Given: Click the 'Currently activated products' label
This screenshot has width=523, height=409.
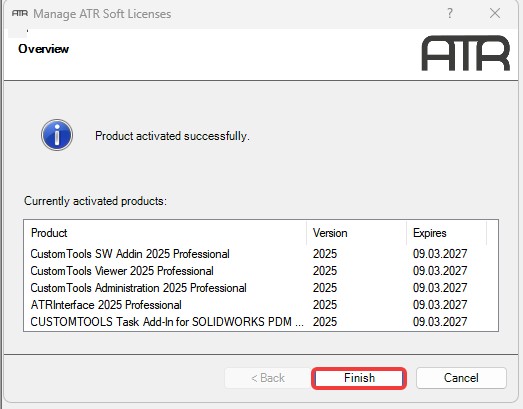Looking at the screenshot, I should click(95, 201).
